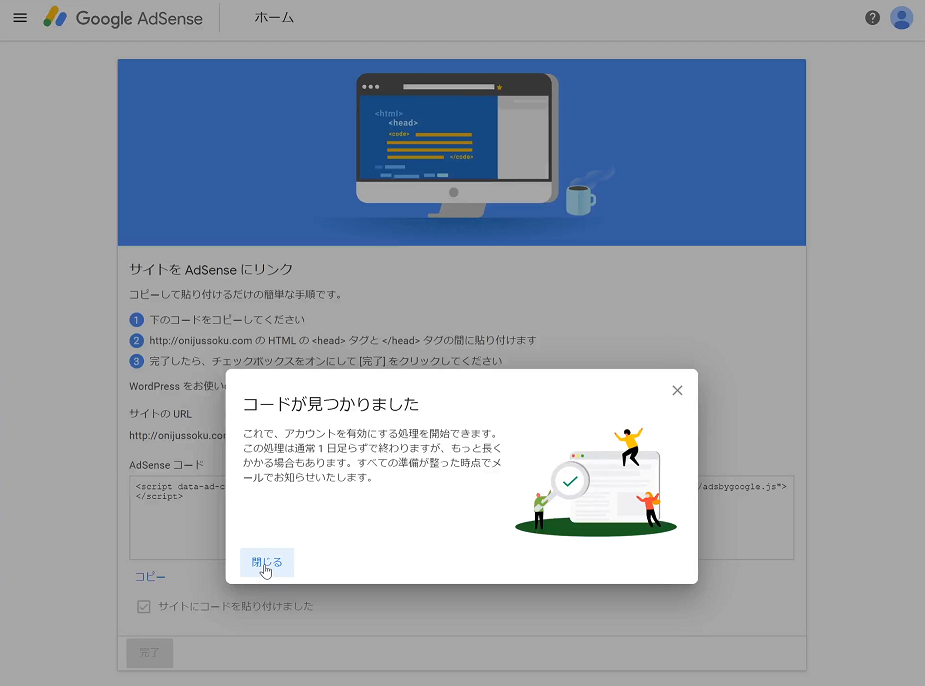This screenshot has width=925, height=686.
Task: Click the monitor illustration in blue banner
Action: coord(457,145)
